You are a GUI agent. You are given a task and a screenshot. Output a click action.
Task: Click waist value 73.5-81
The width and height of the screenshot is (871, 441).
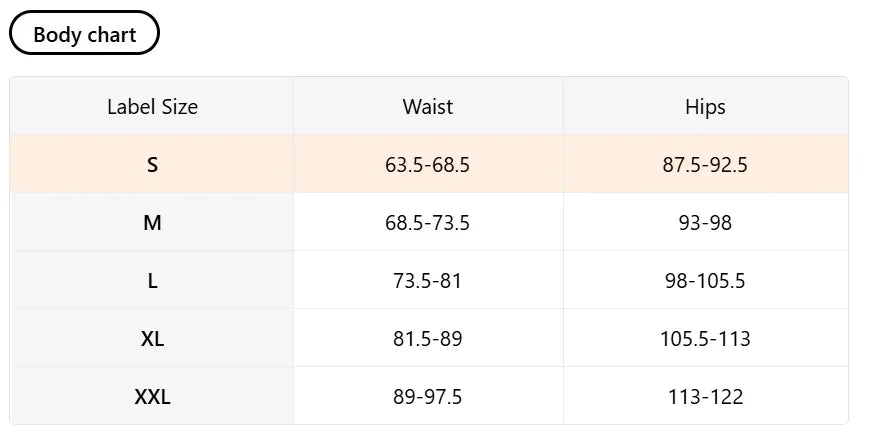point(427,280)
